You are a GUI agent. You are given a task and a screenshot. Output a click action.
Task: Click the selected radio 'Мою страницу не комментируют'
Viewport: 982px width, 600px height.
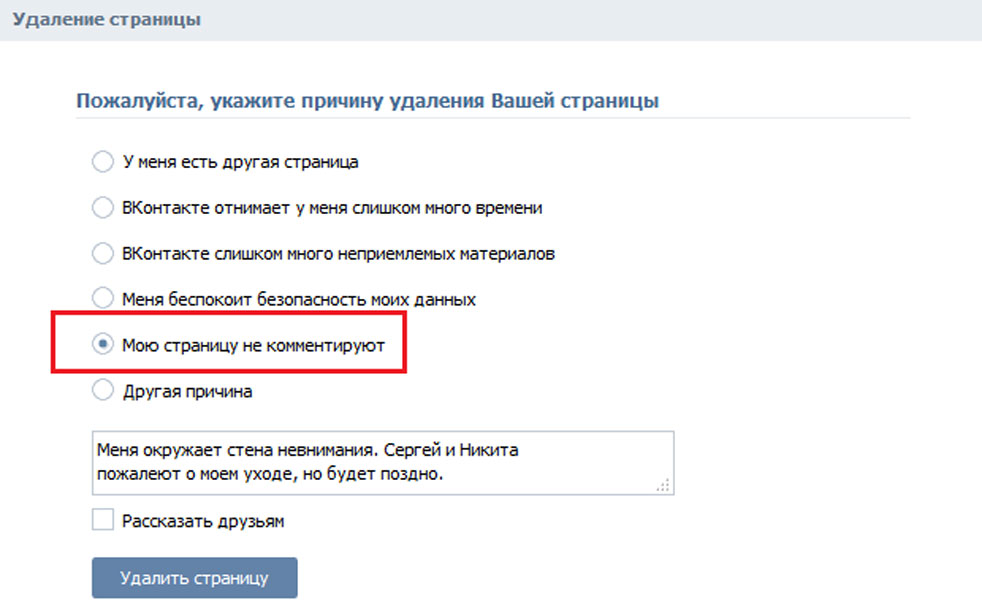pyautogui.click(x=103, y=344)
